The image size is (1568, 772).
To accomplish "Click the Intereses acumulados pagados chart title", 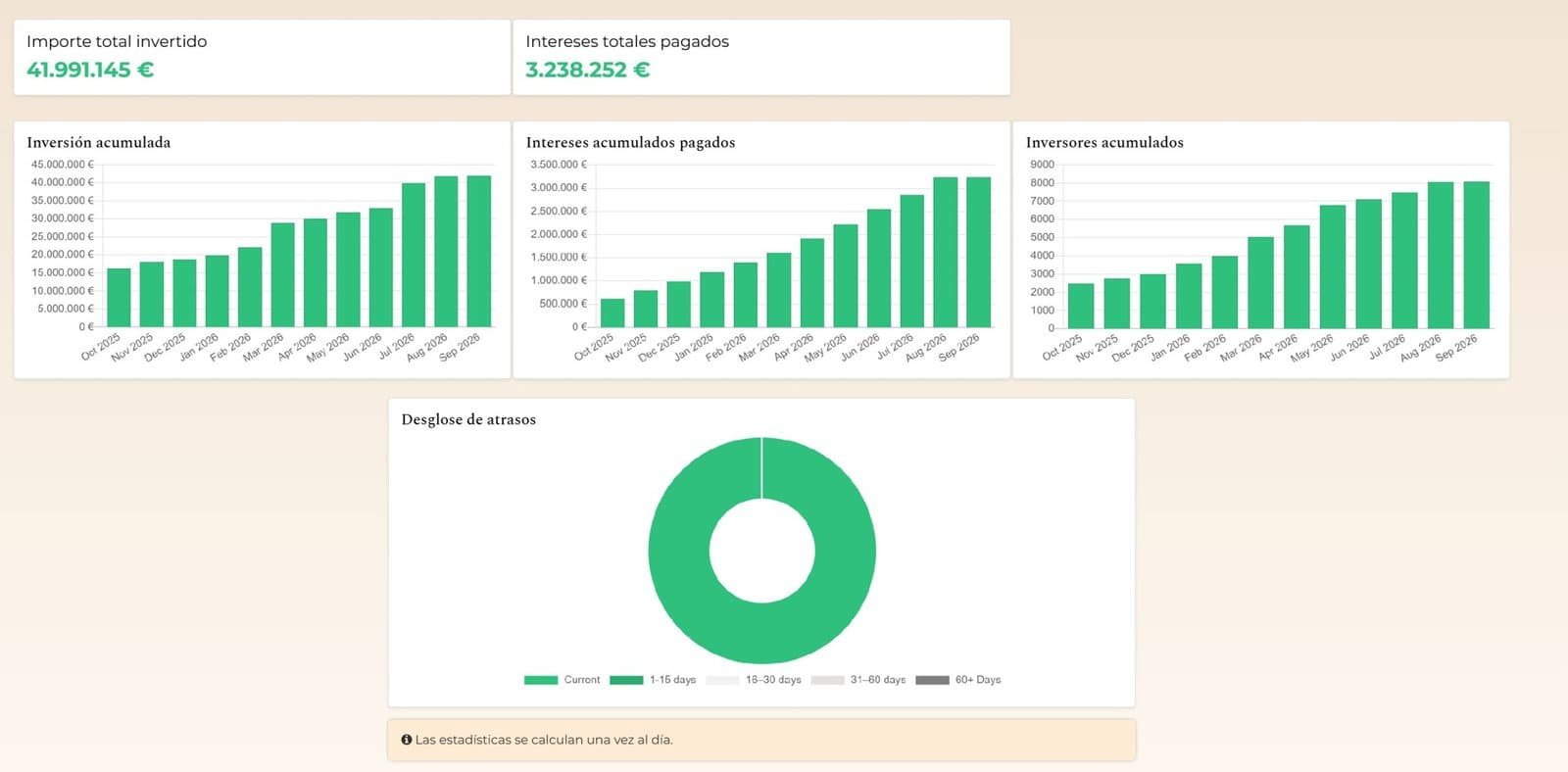I will coord(631,142).
